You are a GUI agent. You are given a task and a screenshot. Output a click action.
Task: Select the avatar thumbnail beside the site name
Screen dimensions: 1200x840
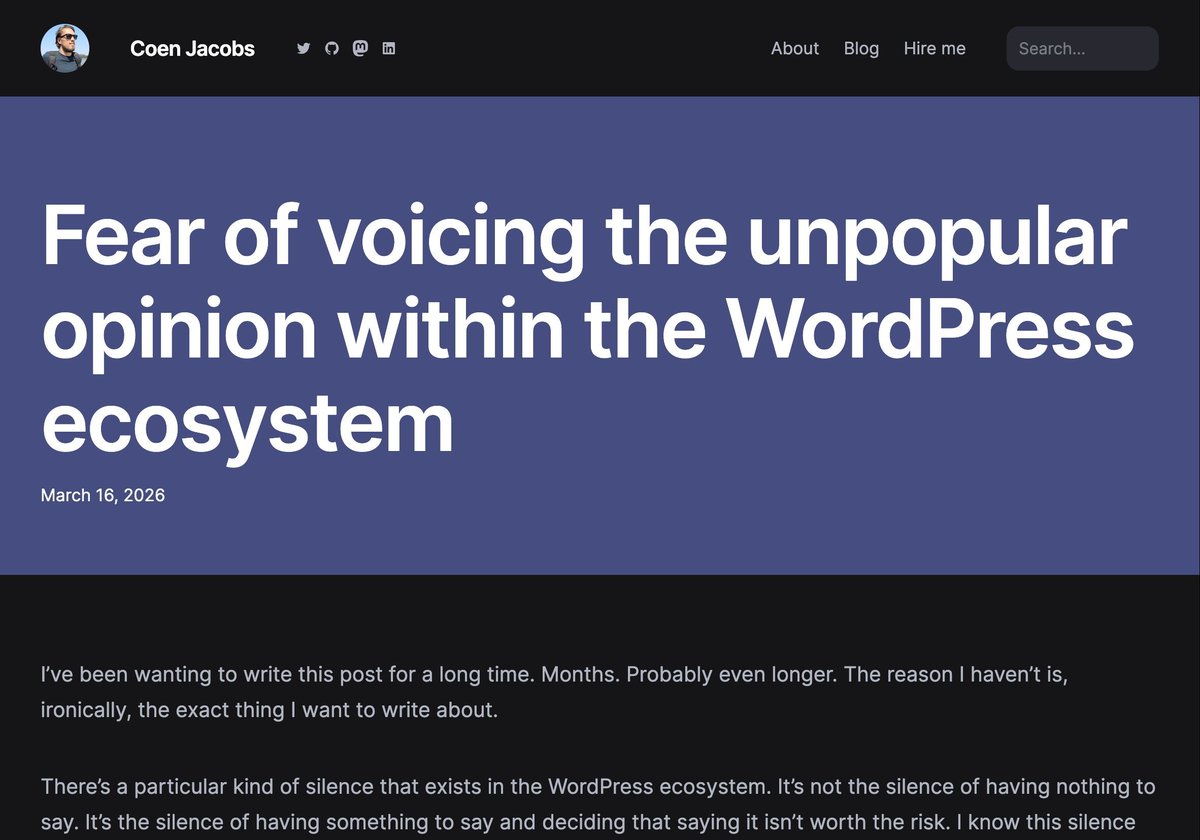click(x=64, y=47)
